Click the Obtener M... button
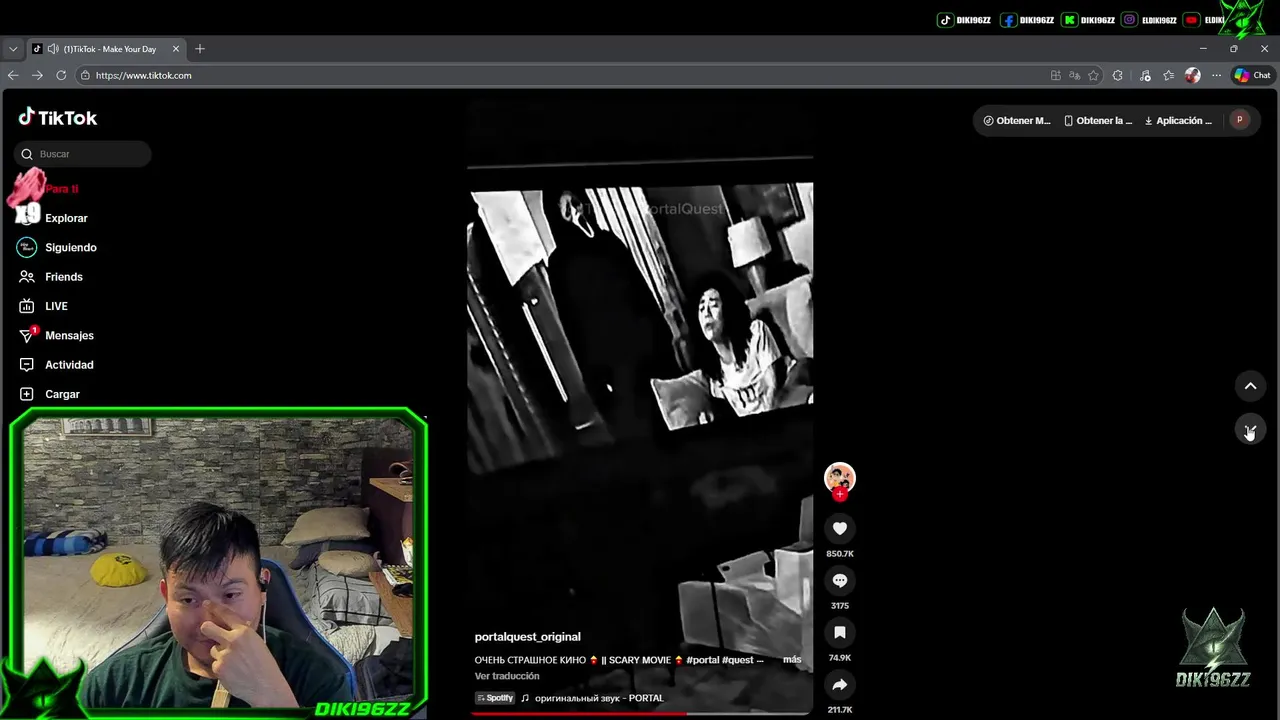This screenshot has height=720, width=1280. (1017, 120)
